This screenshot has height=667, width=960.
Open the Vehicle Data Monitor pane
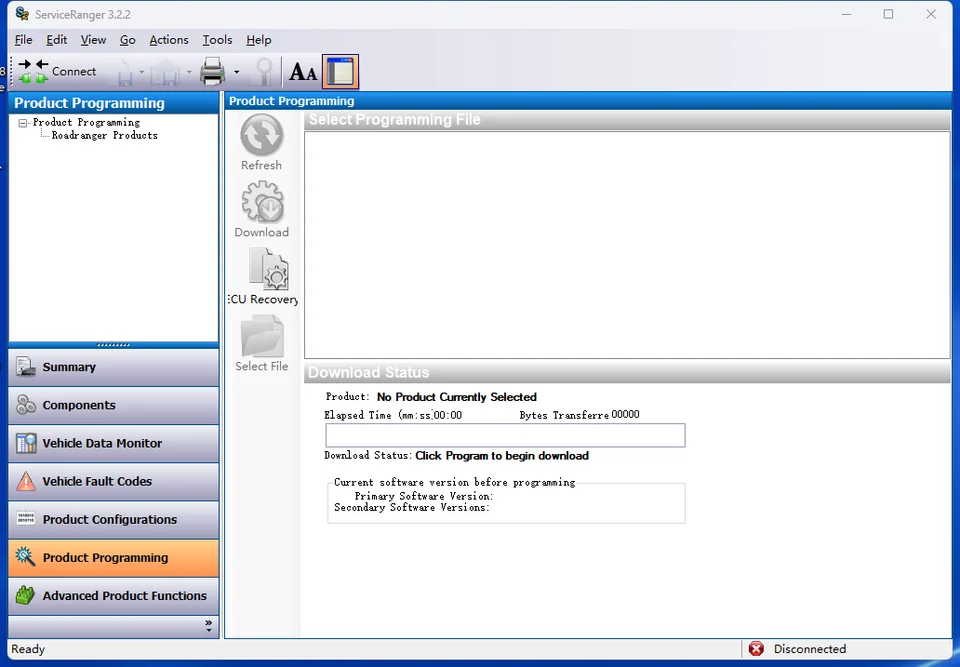click(x=113, y=443)
